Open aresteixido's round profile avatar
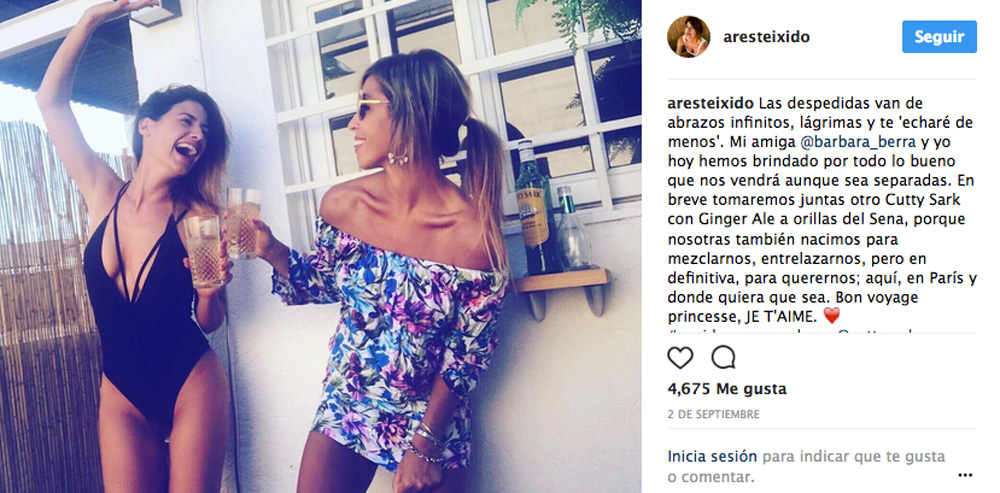Screen dimensions: 1000x493 click(x=688, y=37)
